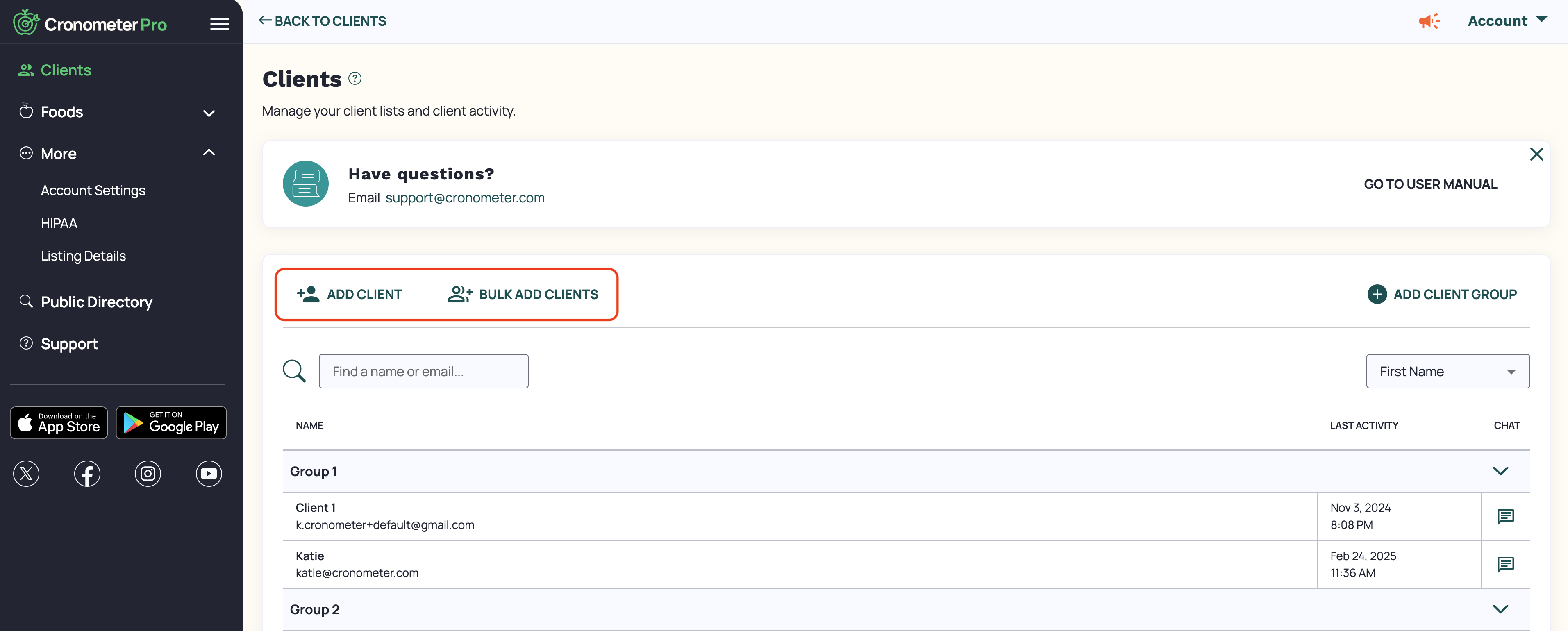Image resolution: width=1568 pixels, height=631 pixels.
Task: Dismiss the Have questions banner
Action: [x=1536, y=154]
